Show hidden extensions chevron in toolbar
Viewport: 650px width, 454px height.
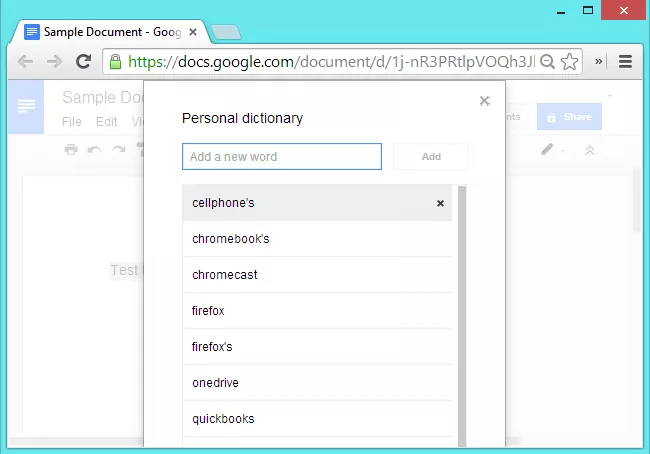click(599, 61)
